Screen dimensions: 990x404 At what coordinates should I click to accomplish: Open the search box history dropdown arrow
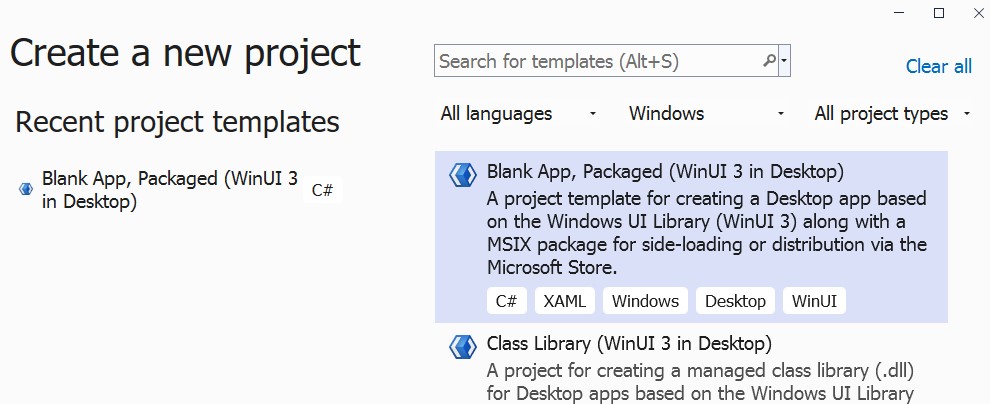click(785, 61)
